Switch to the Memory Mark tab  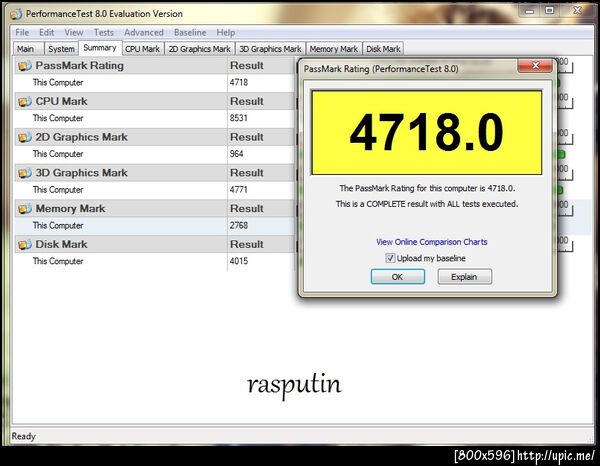[334, 49]
